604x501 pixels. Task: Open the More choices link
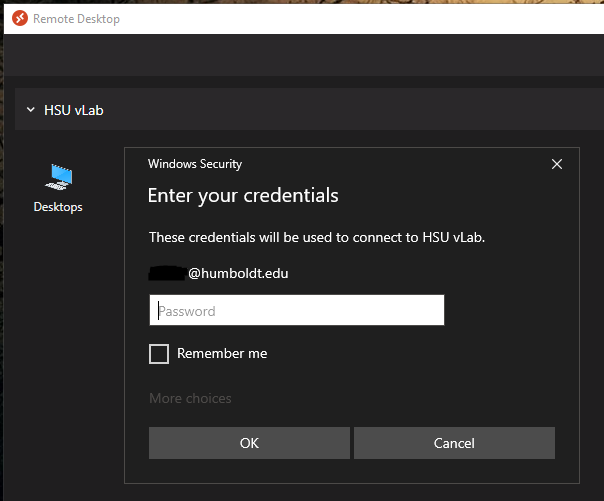tap(190, 398)
